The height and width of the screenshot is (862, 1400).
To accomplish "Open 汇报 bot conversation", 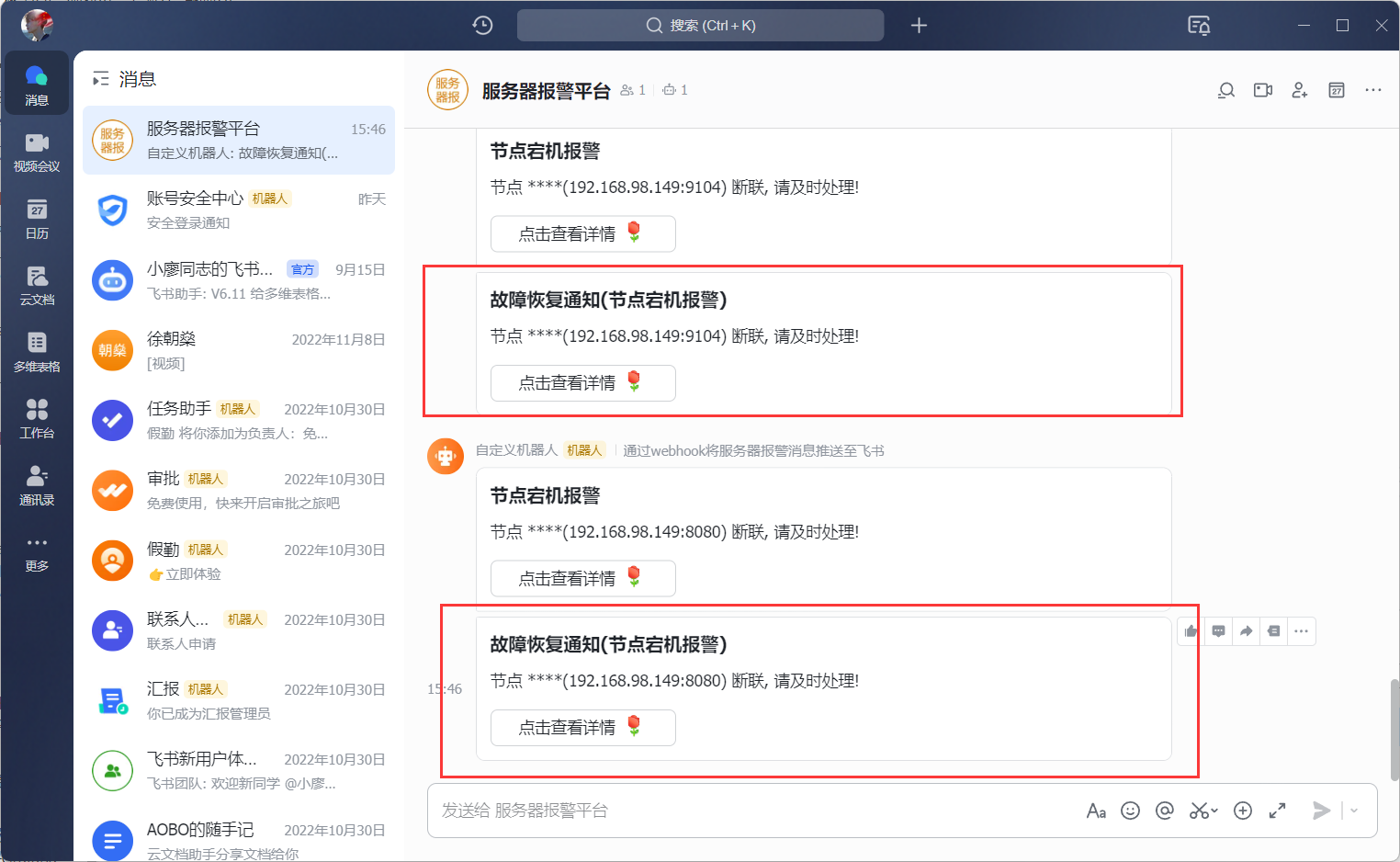I will pos(239,700).
